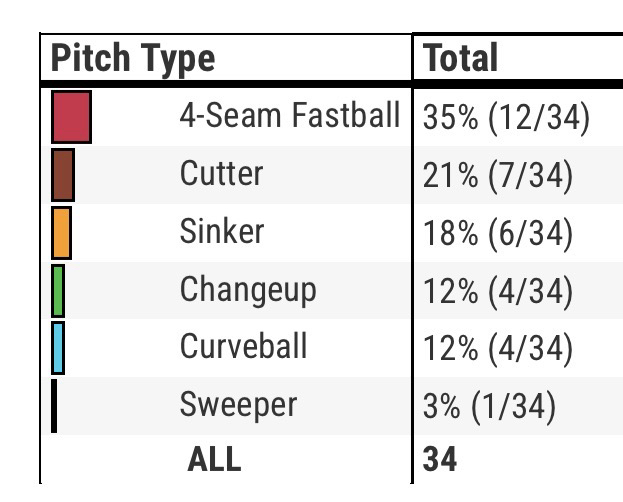Click the ALL row label
The height and width of the screenshot is (502, 623).
214,459
